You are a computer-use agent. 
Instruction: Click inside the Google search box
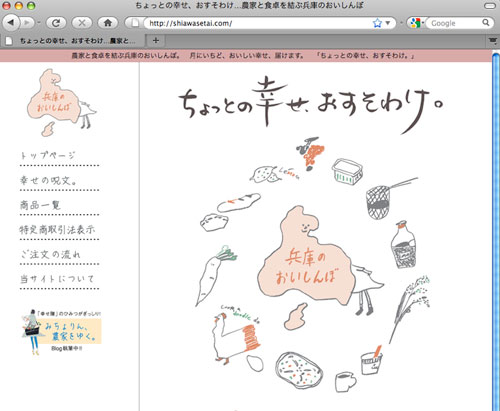click(x=455, y=23)
